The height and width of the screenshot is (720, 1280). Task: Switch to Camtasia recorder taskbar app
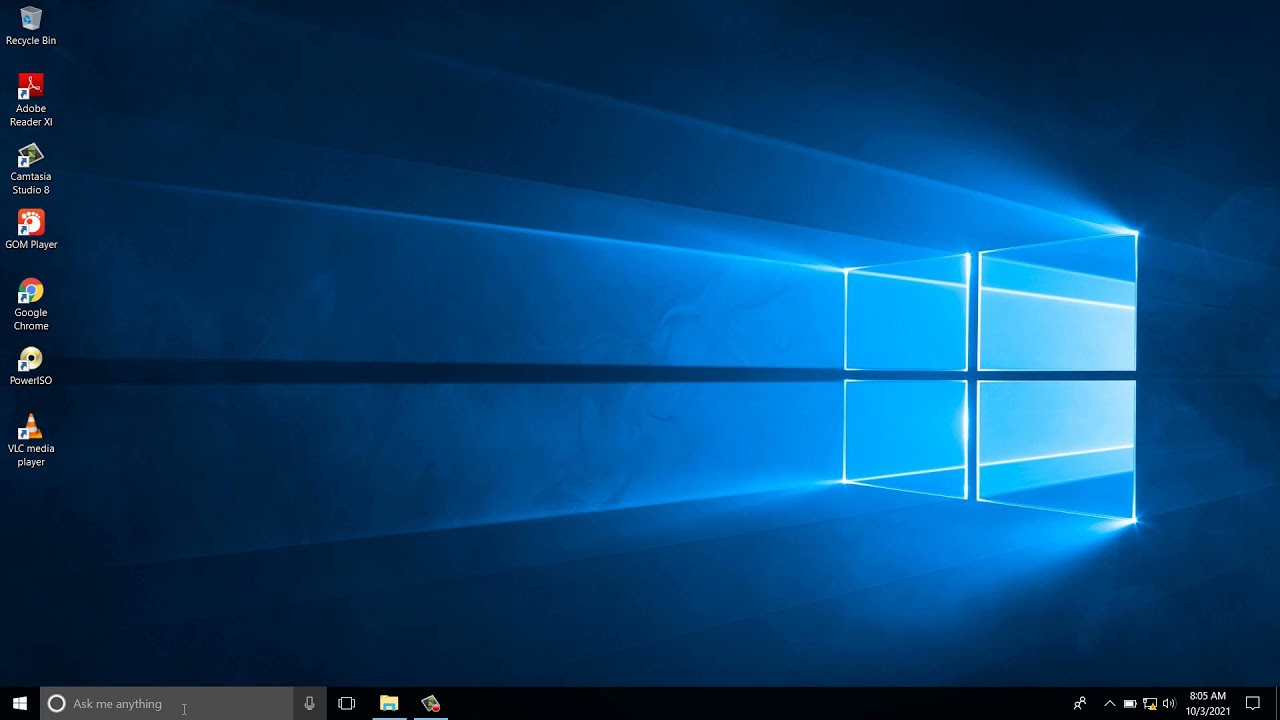pyautogui.click(x=431, y=703)
